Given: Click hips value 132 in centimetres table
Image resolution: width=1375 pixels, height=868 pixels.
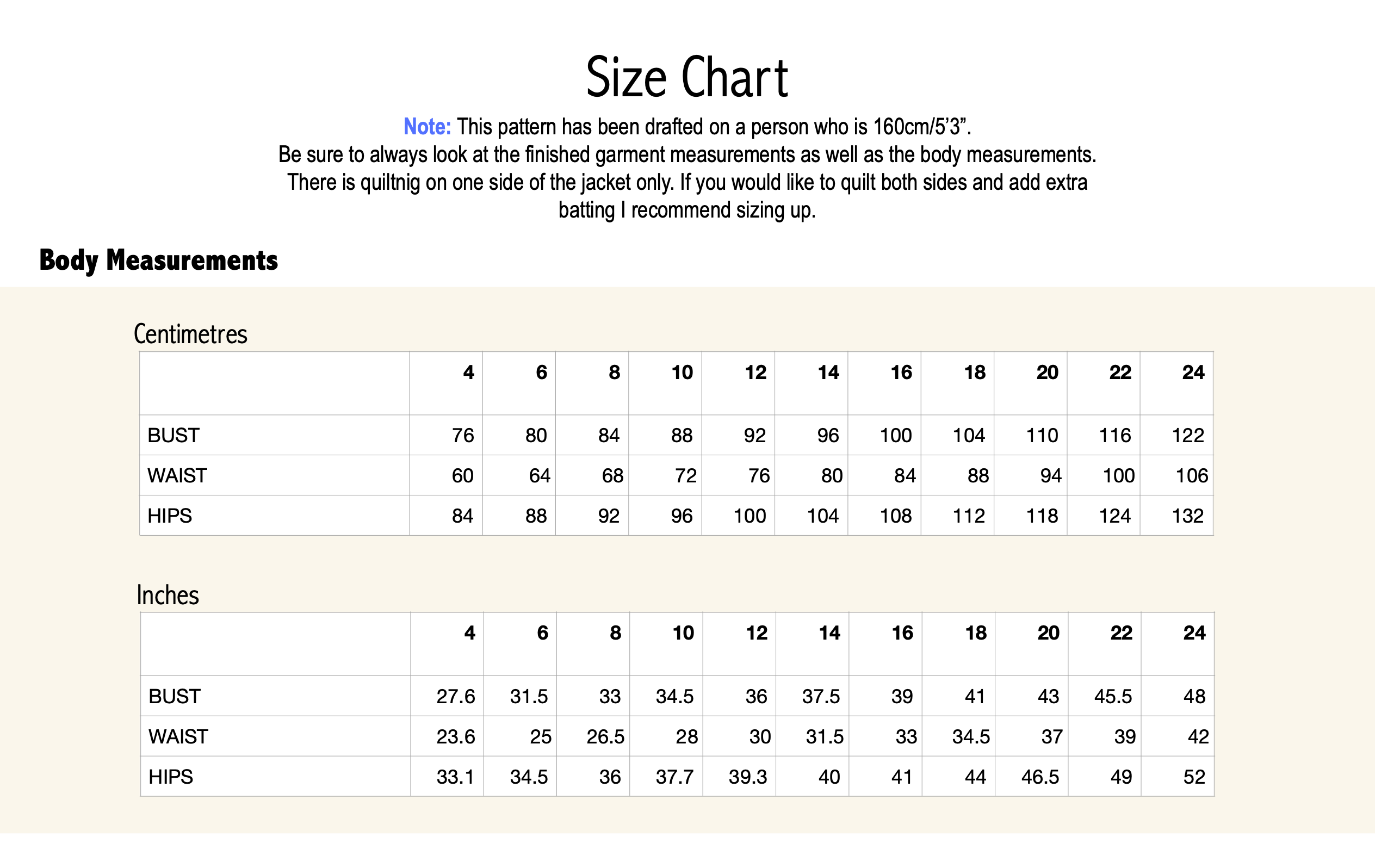Looking at the screenshot, I should point(1188,516).
